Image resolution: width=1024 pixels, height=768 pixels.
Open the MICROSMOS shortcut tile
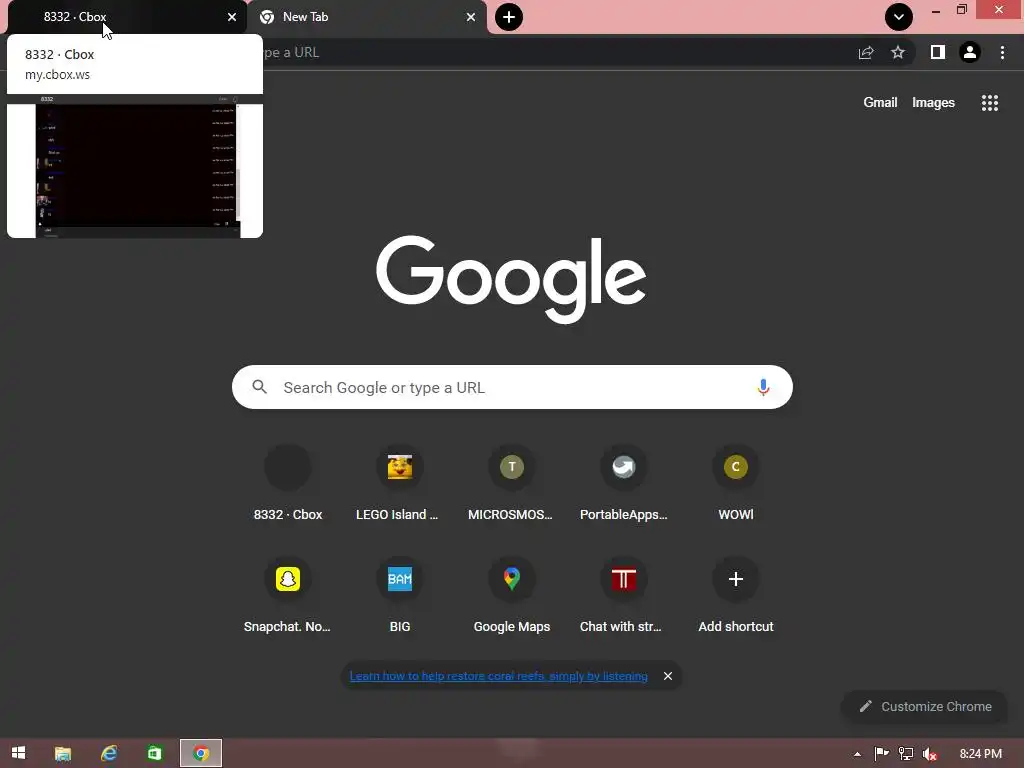coord(511,483)
